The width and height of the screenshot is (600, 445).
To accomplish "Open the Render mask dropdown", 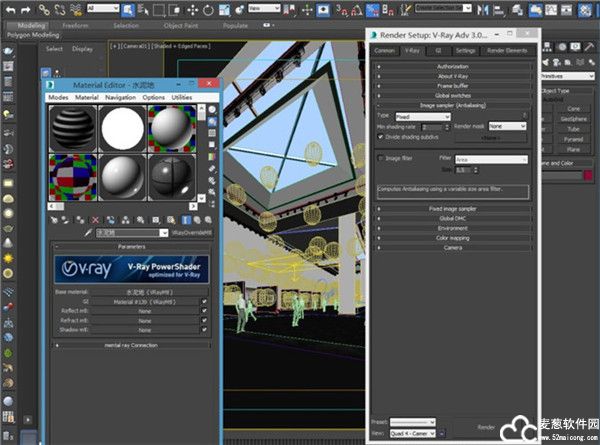I will [508, 127].
